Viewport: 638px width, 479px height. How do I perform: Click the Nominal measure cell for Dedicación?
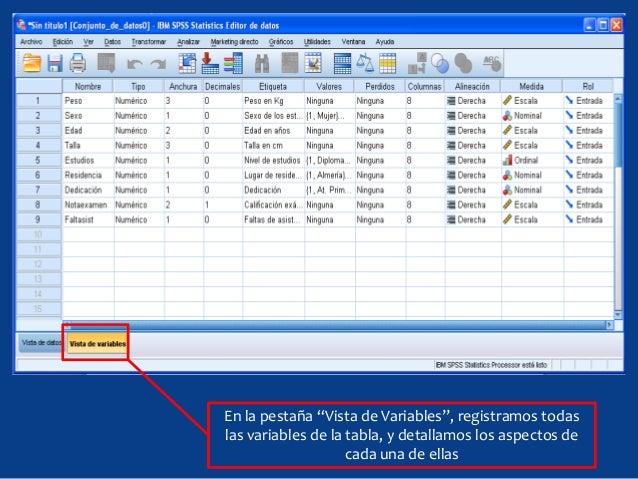pyautogui.click(x=532, y=190)
